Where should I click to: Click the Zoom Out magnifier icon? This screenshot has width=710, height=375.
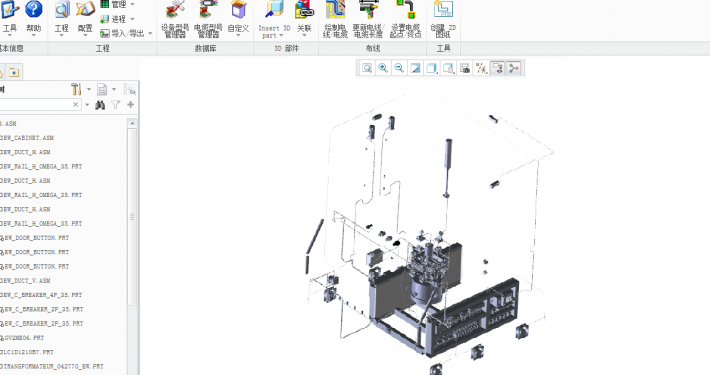coord(399,68)
